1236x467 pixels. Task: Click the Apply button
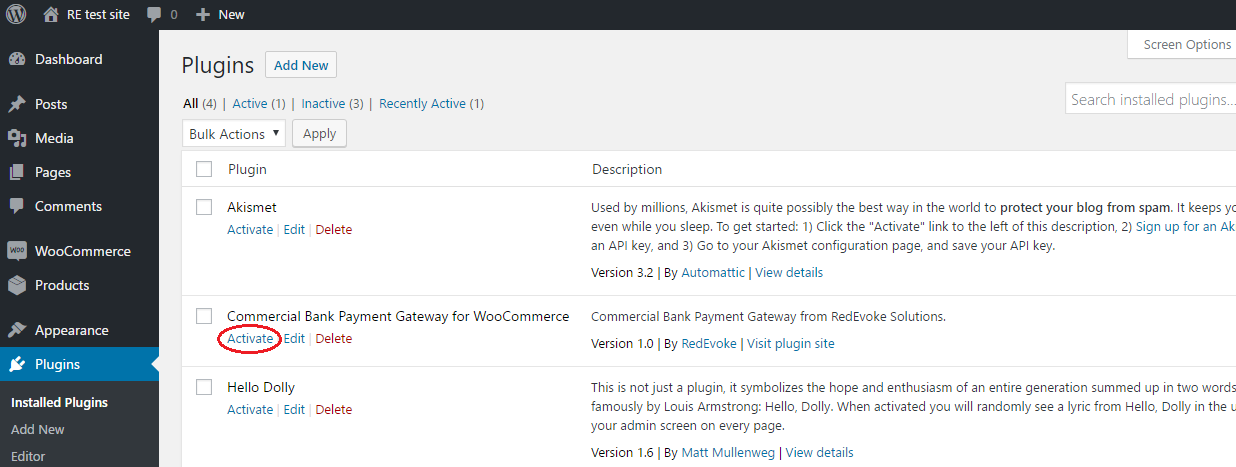click(319, 133)
